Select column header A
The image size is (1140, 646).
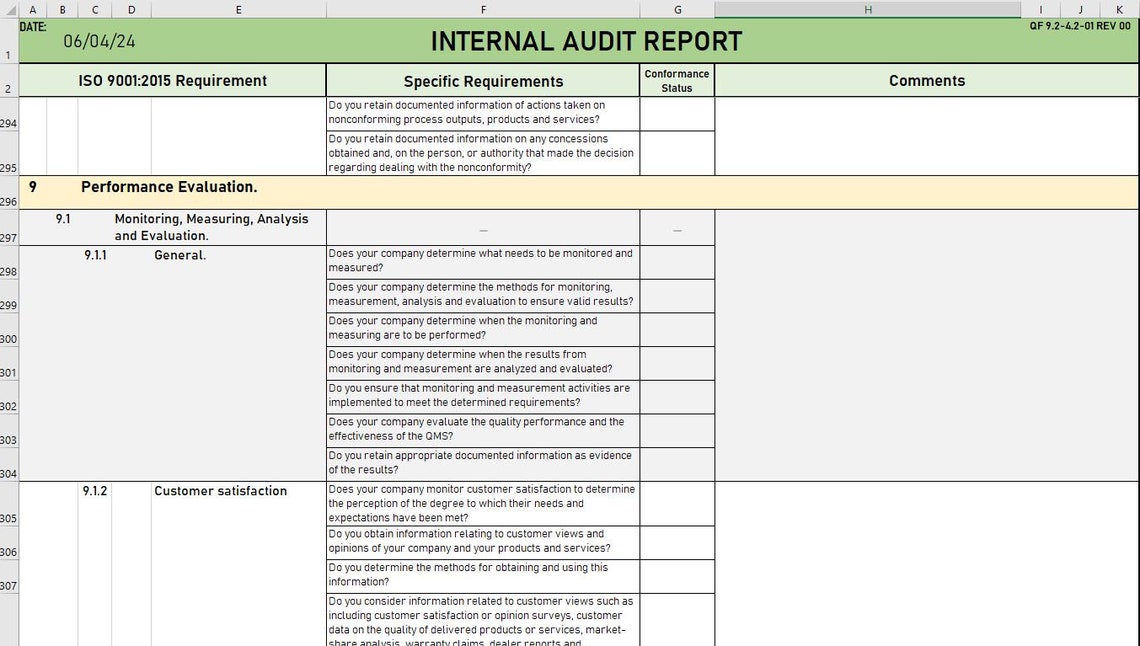(32, 9)
